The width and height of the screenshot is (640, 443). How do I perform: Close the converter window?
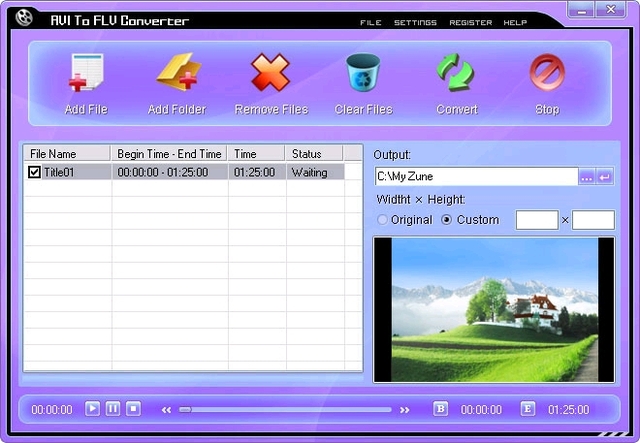[x=611, y=9]
